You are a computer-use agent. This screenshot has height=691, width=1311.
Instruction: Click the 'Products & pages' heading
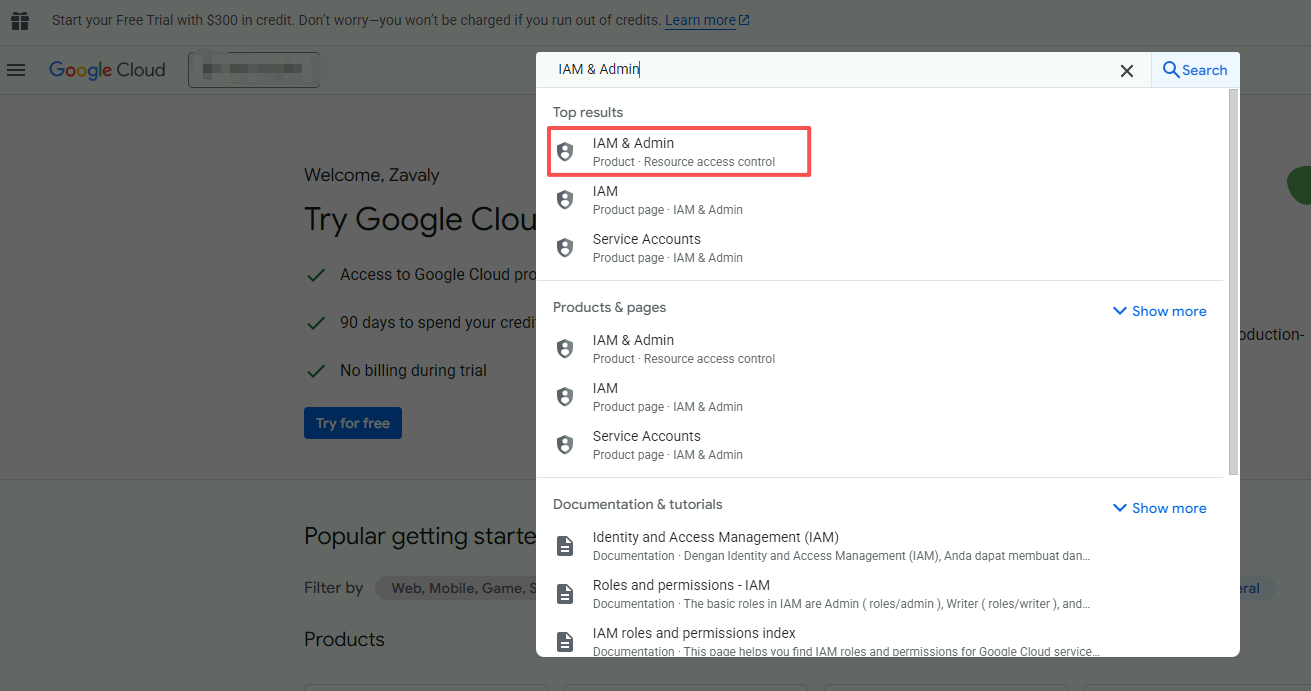(x=610, y=307)
